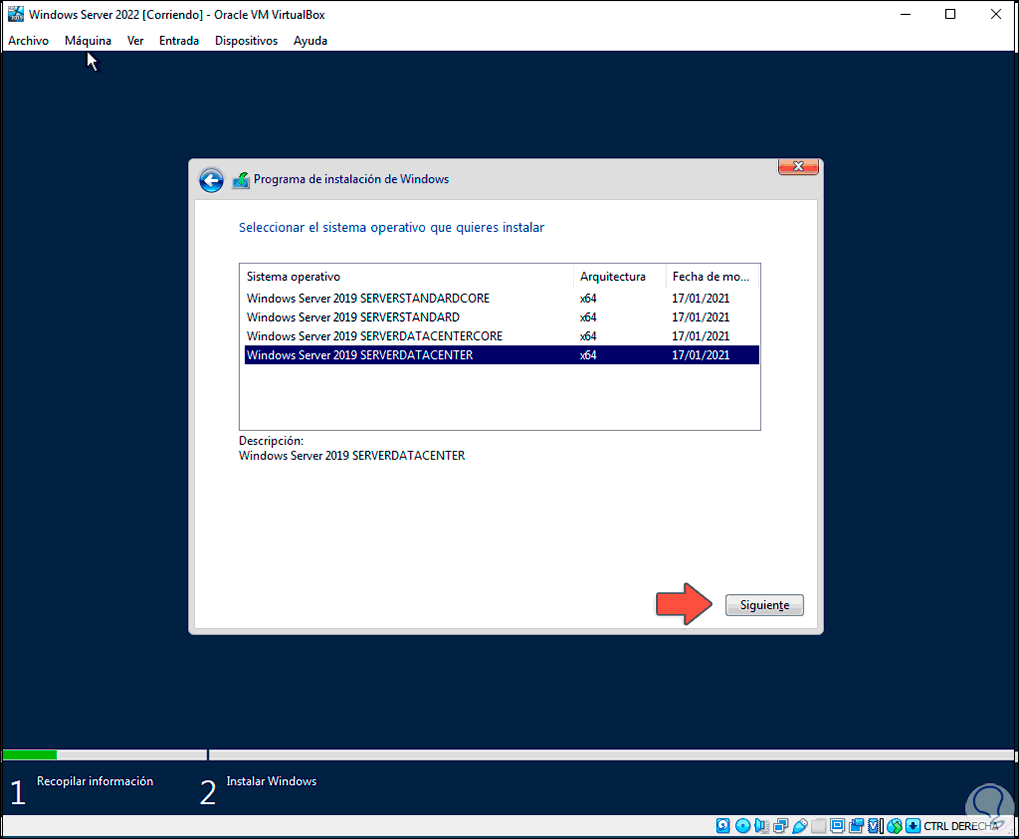Open the Entrada menu

click(179, 40)
